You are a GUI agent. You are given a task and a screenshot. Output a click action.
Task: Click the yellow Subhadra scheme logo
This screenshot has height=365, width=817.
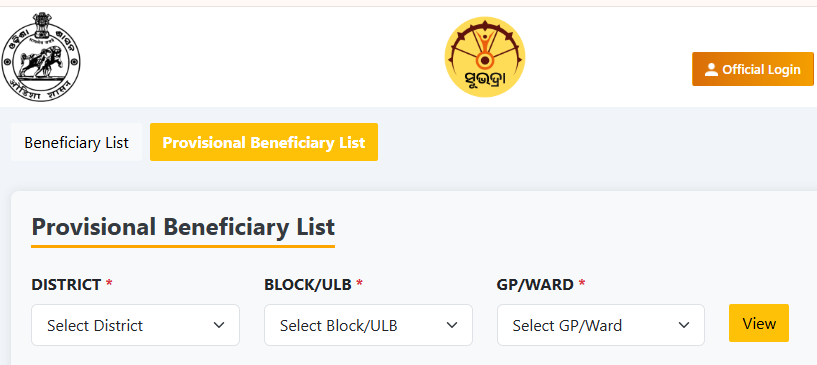click(485, 57)
